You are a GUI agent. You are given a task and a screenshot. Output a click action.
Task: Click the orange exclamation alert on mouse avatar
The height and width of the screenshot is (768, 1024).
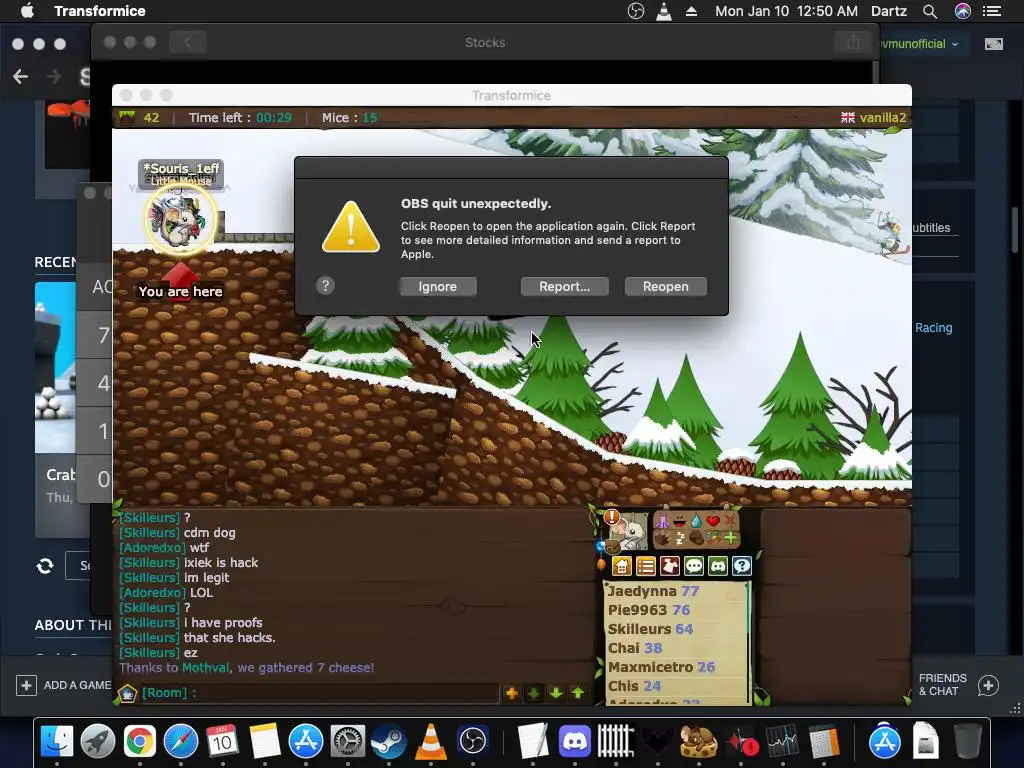pyautogui.click(x=612, y=517)
